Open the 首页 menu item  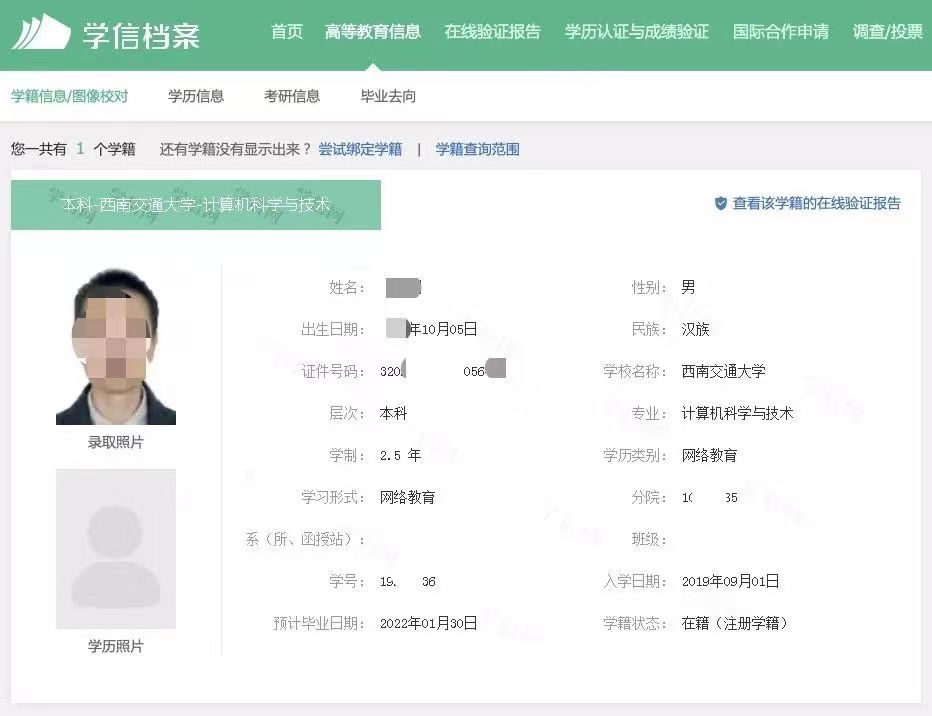coord(286,32)
